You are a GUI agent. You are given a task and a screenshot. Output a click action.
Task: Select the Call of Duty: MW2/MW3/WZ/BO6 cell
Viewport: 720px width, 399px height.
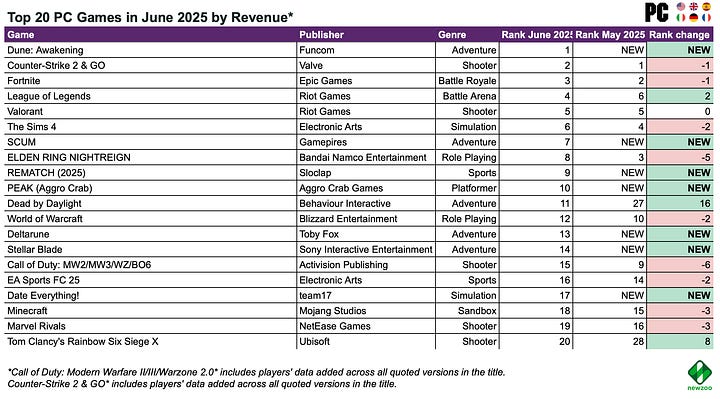coord(151,265)
